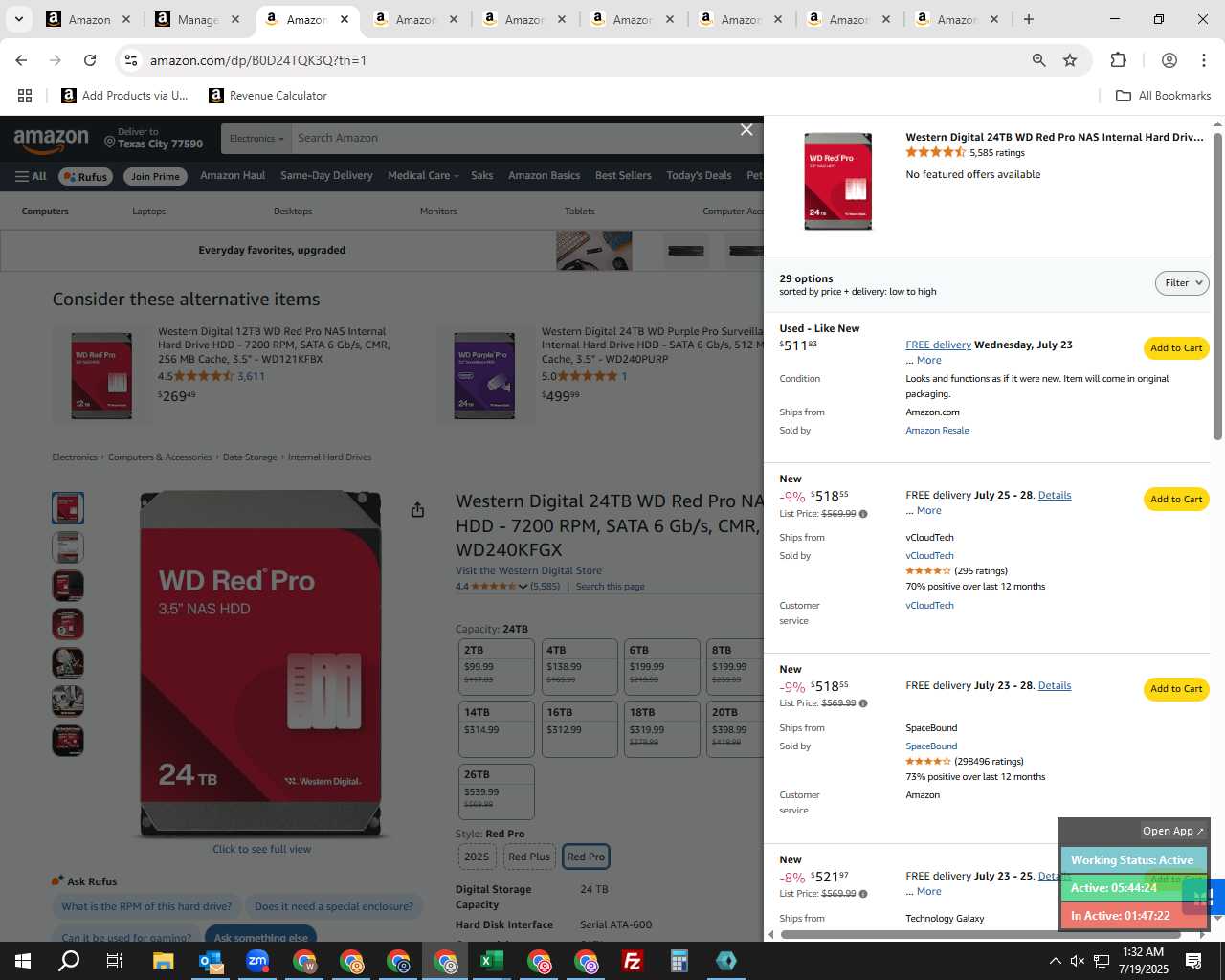Image resolution: width=1225 pixels, height=980 pixels.
Task: Click info icon beside SpaceBound List Price
Action: tap(863, 703)
